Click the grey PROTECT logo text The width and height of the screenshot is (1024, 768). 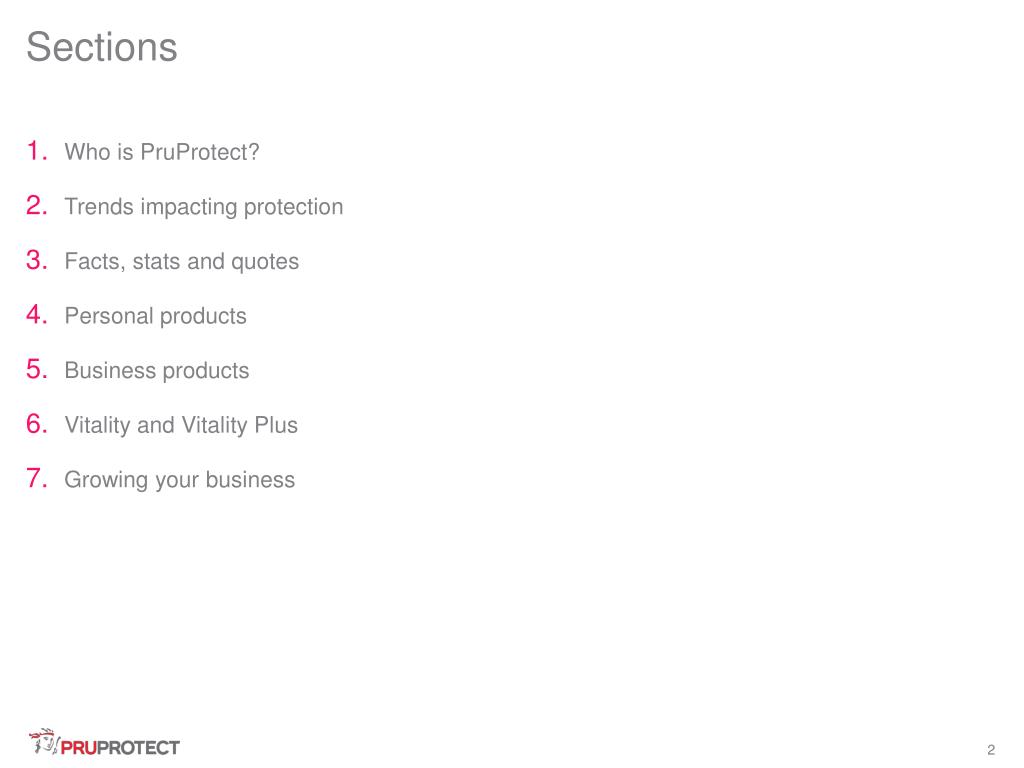tap(138, 748)
